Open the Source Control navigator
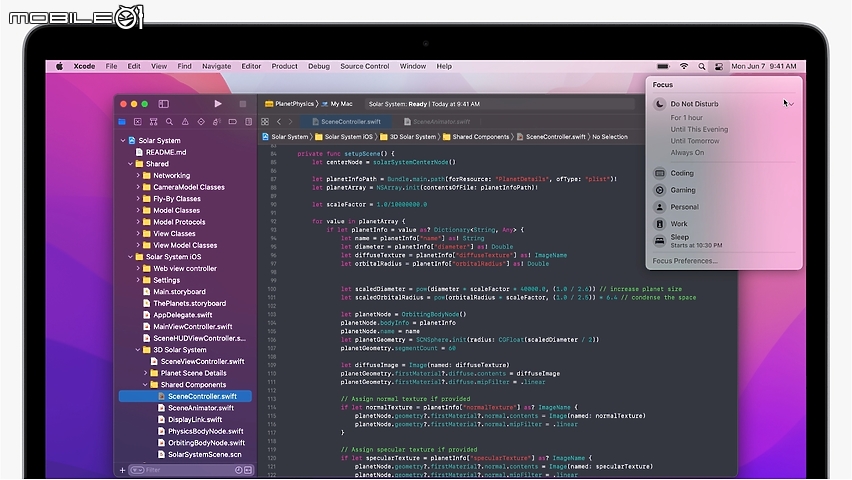The height and width of the screenshot is (480, 852). pos(137,122)
